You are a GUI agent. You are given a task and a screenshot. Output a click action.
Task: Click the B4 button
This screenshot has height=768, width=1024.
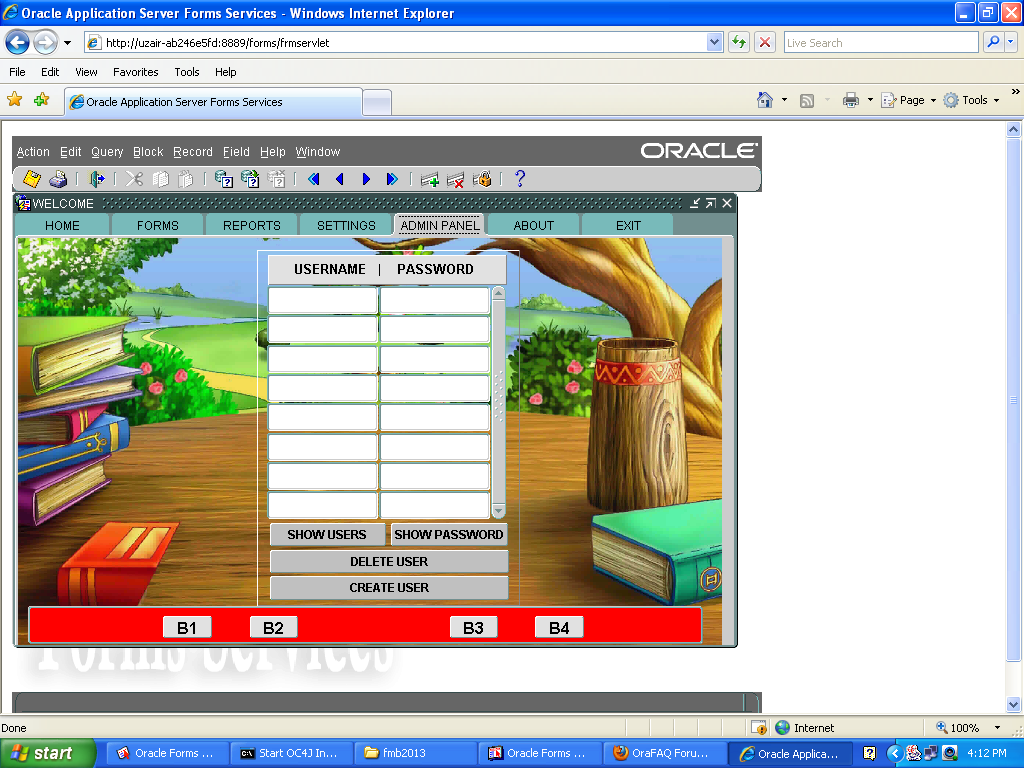click(x=559, y=628)
